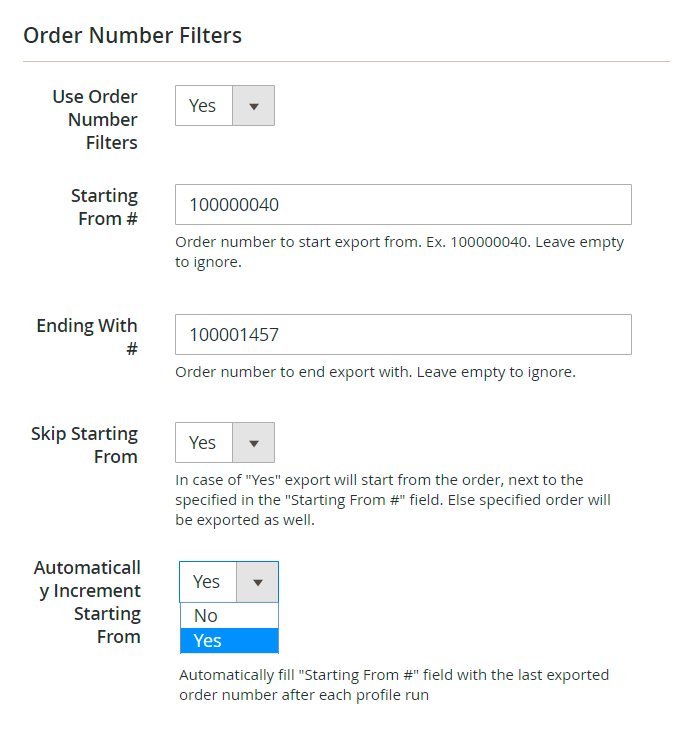Click the Automatically Increment select box value

tap(207, 582)
